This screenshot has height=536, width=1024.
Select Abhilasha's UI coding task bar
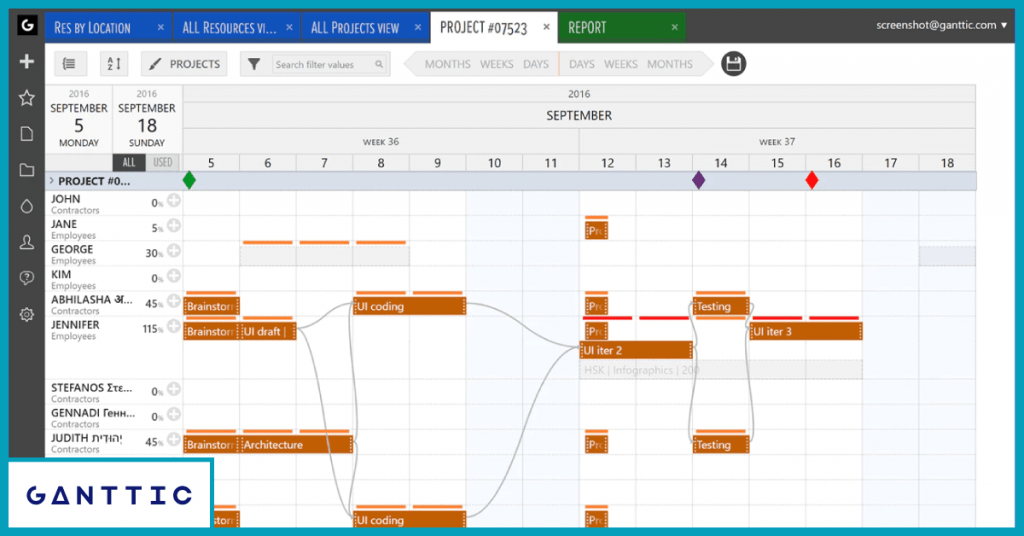coord(409,306)
